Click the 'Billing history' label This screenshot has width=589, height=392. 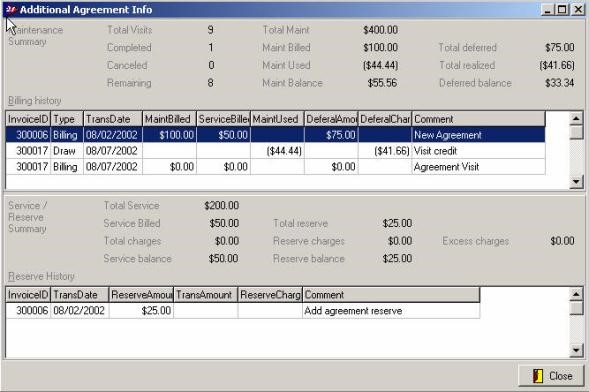[x=35, y=101]
